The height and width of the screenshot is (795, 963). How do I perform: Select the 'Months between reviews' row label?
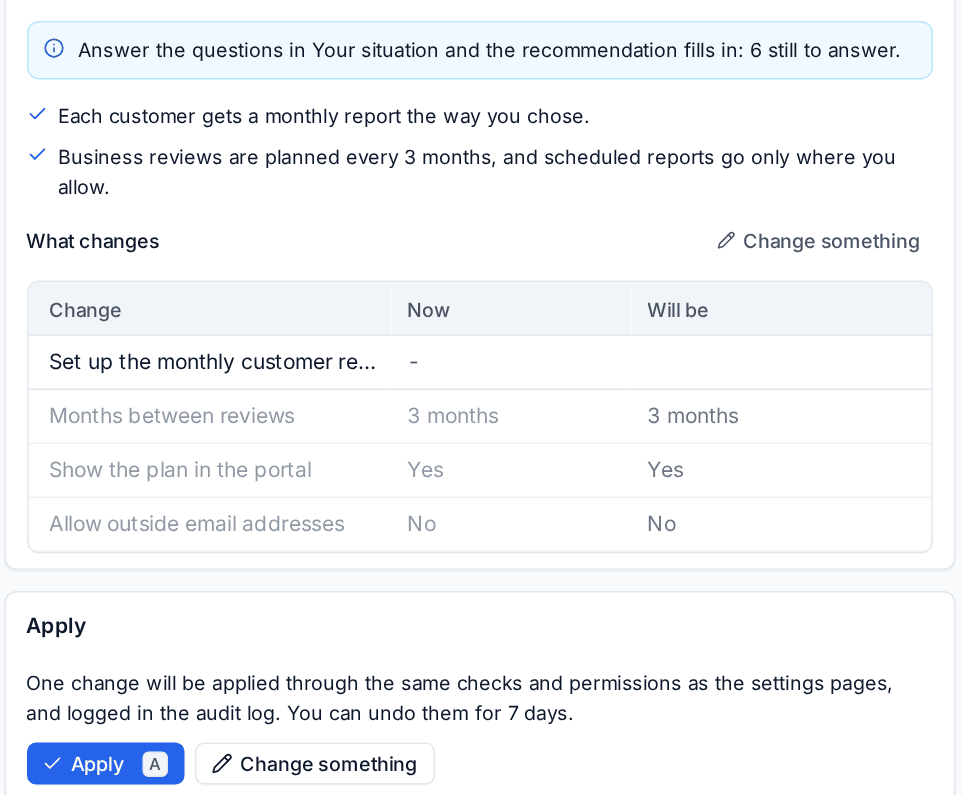[x=172, y=416]
